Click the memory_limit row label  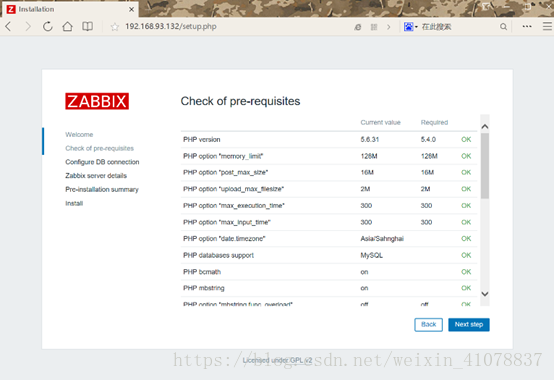[x=223, y=156]
